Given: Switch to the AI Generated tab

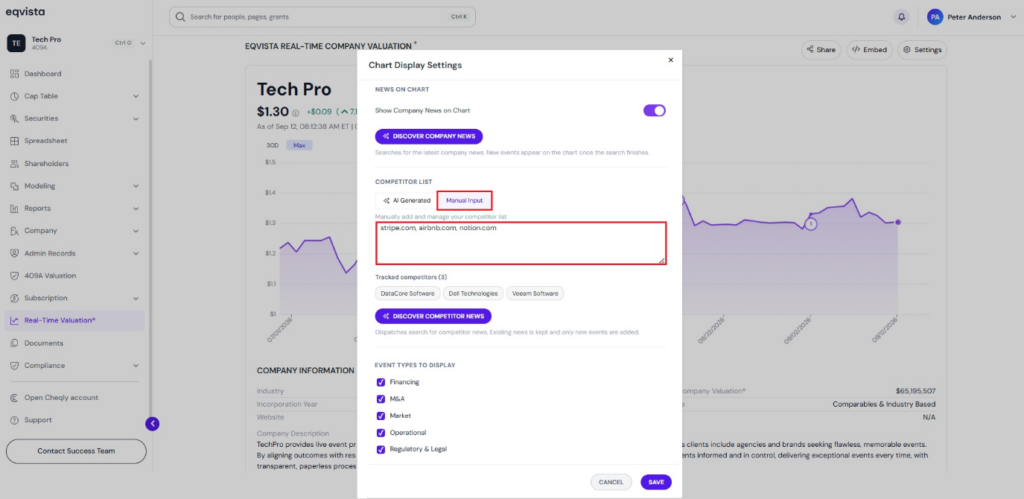Looking at the screenshot, I should pos(406,201).
